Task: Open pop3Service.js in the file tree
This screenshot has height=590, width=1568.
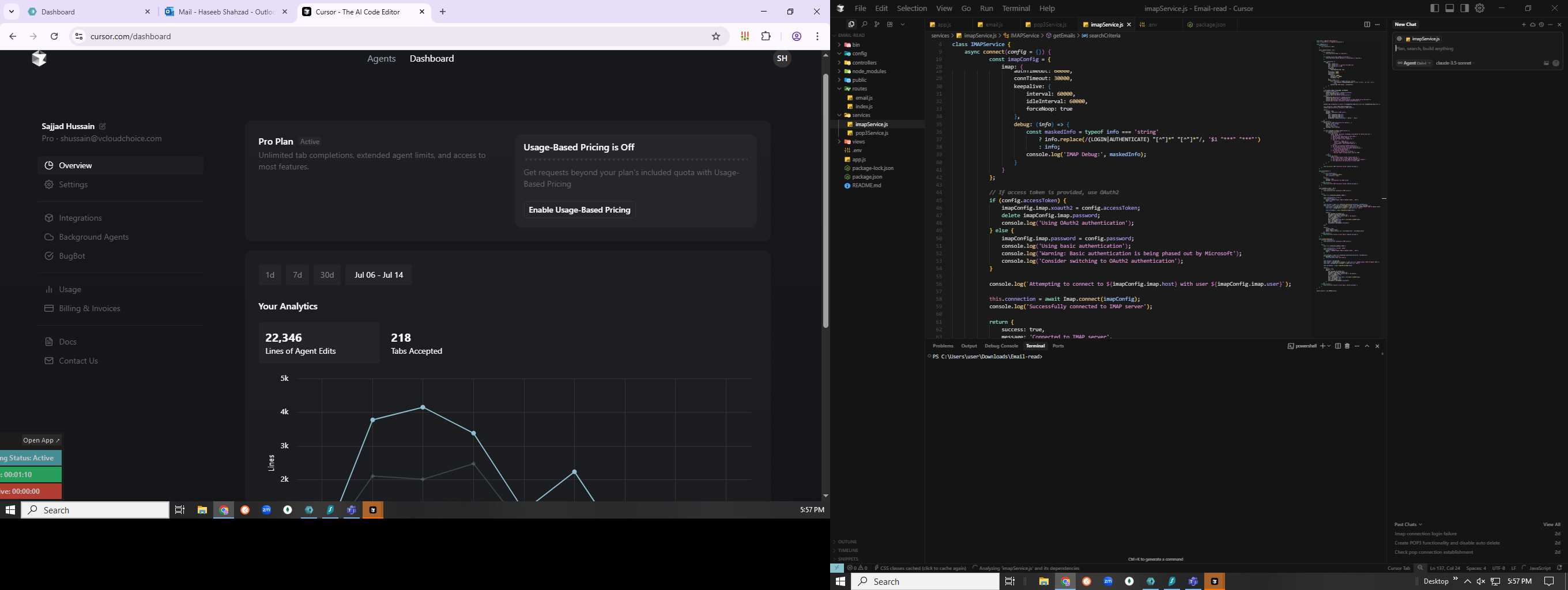Action: [878, 133]
